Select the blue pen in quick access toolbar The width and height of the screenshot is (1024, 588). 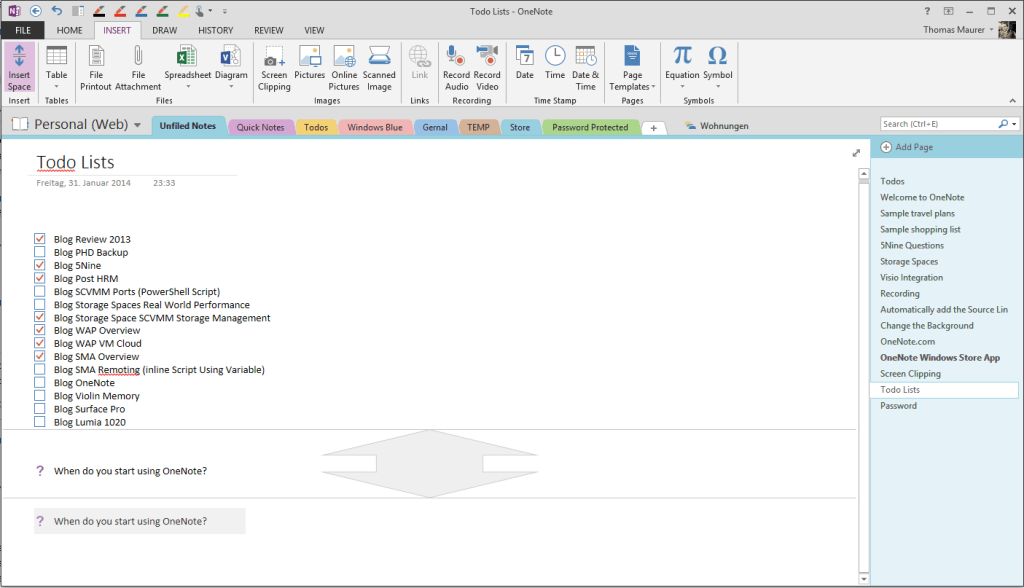[141, 10]
